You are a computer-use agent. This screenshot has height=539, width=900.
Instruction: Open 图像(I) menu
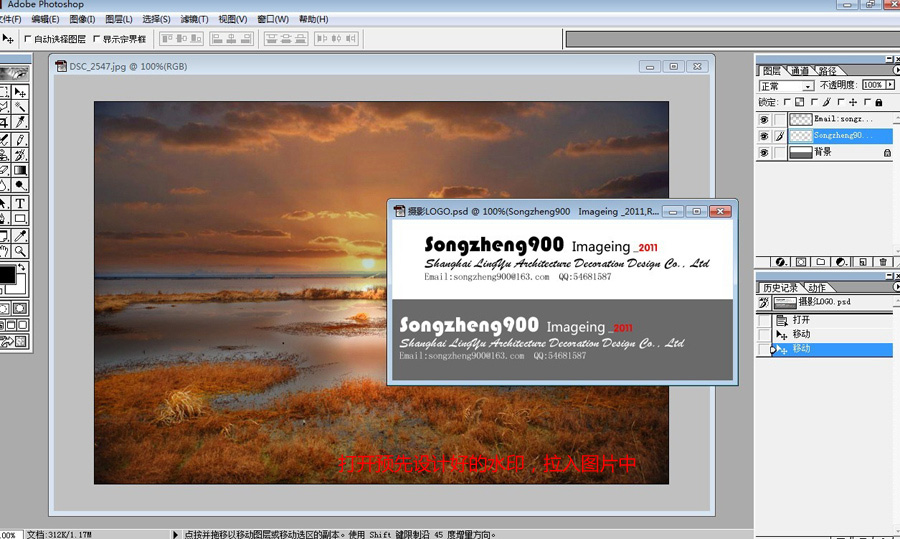click(x=82, y=19)
